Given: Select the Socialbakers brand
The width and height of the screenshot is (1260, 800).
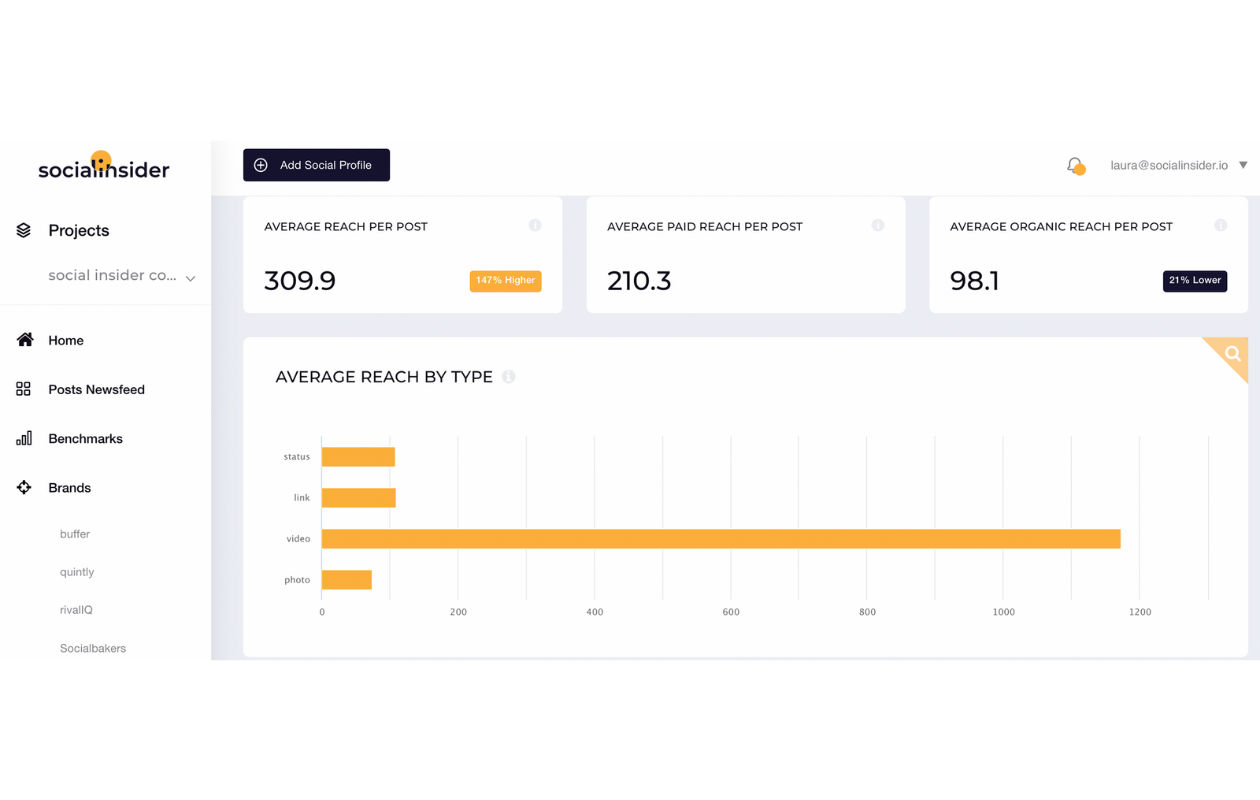Looking at the screenshot, I should pyautogui.click(x=93, y=648).
